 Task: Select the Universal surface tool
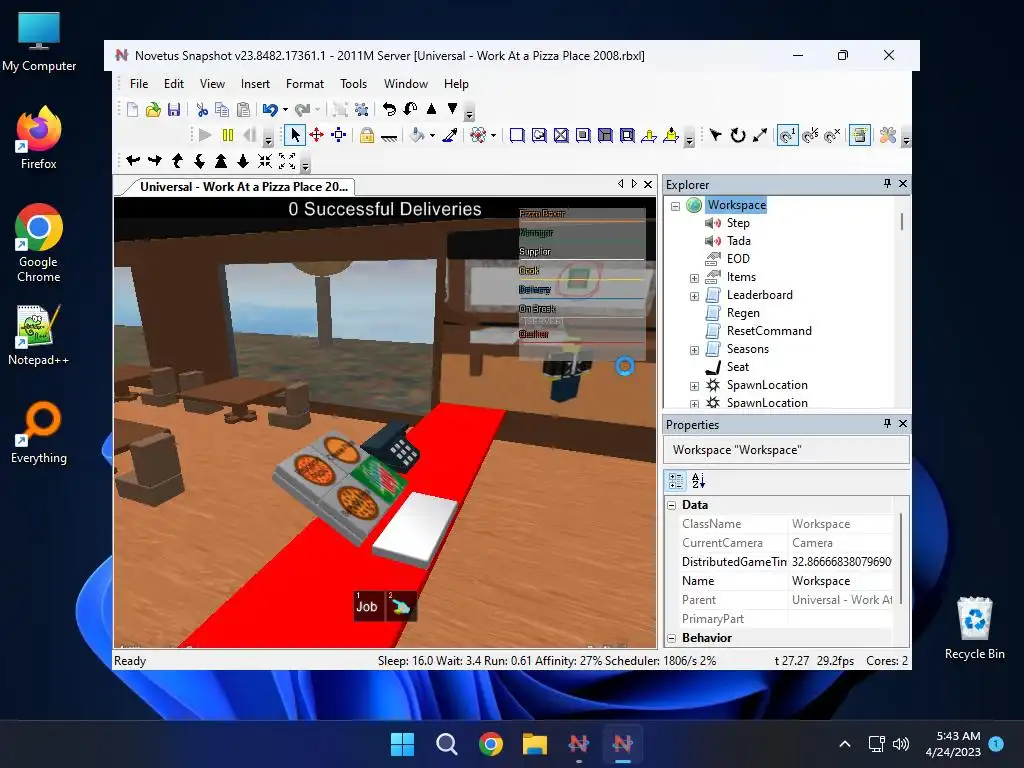click(x=627, y=135)
